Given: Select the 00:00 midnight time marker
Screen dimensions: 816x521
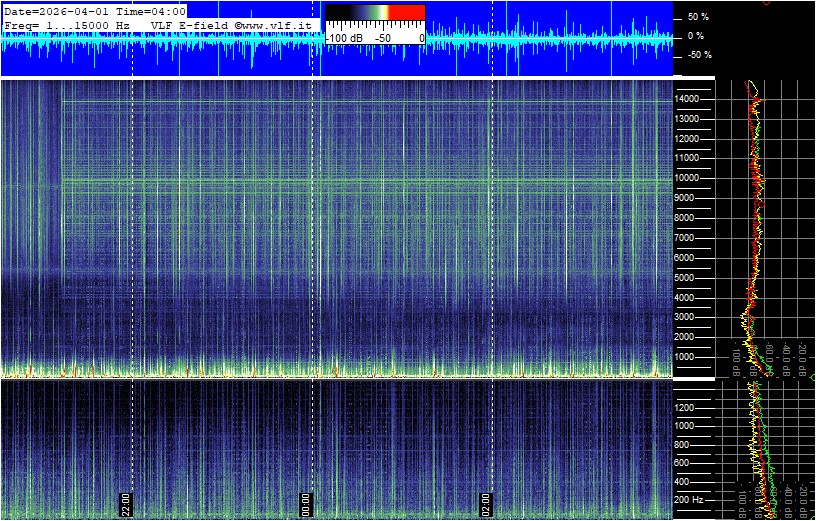Looking at the screenshot, I should click(306, 504).
